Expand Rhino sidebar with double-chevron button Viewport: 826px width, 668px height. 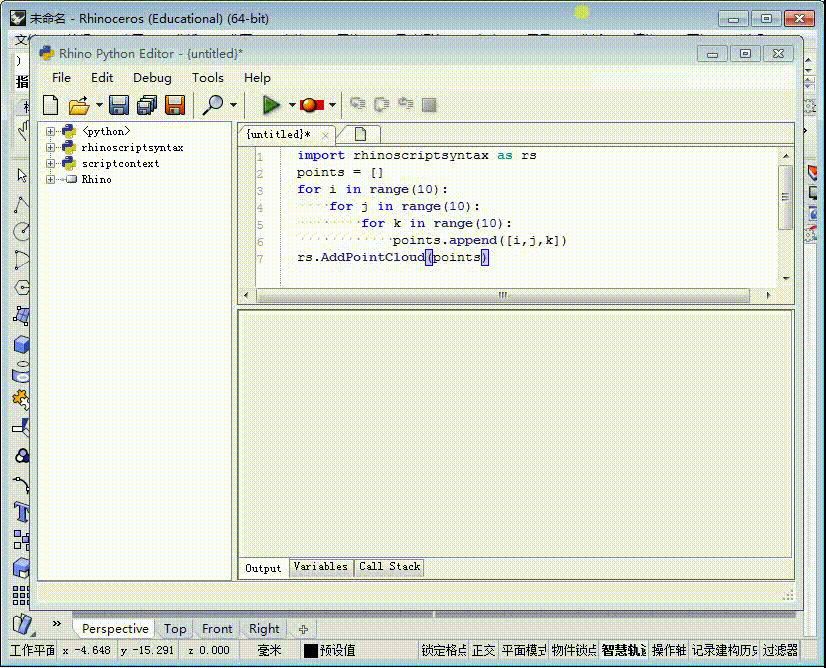[x=57, y=624]
